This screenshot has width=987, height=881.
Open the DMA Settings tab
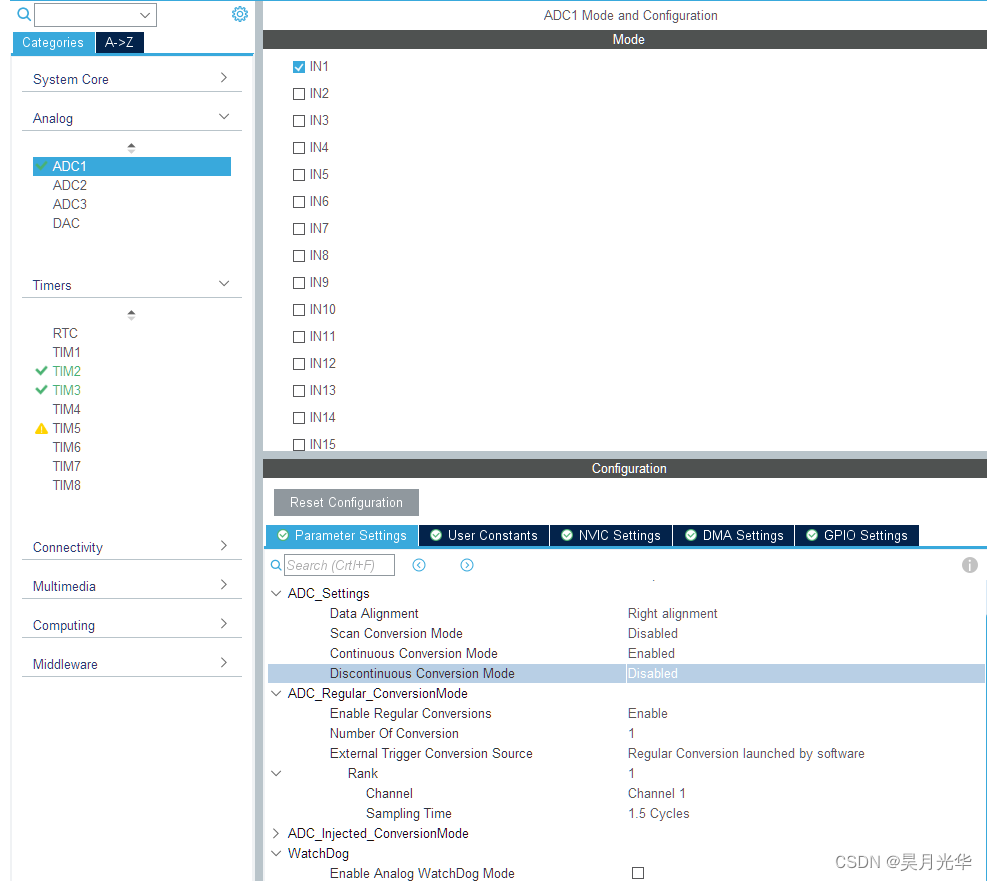(x=734, y=536)
